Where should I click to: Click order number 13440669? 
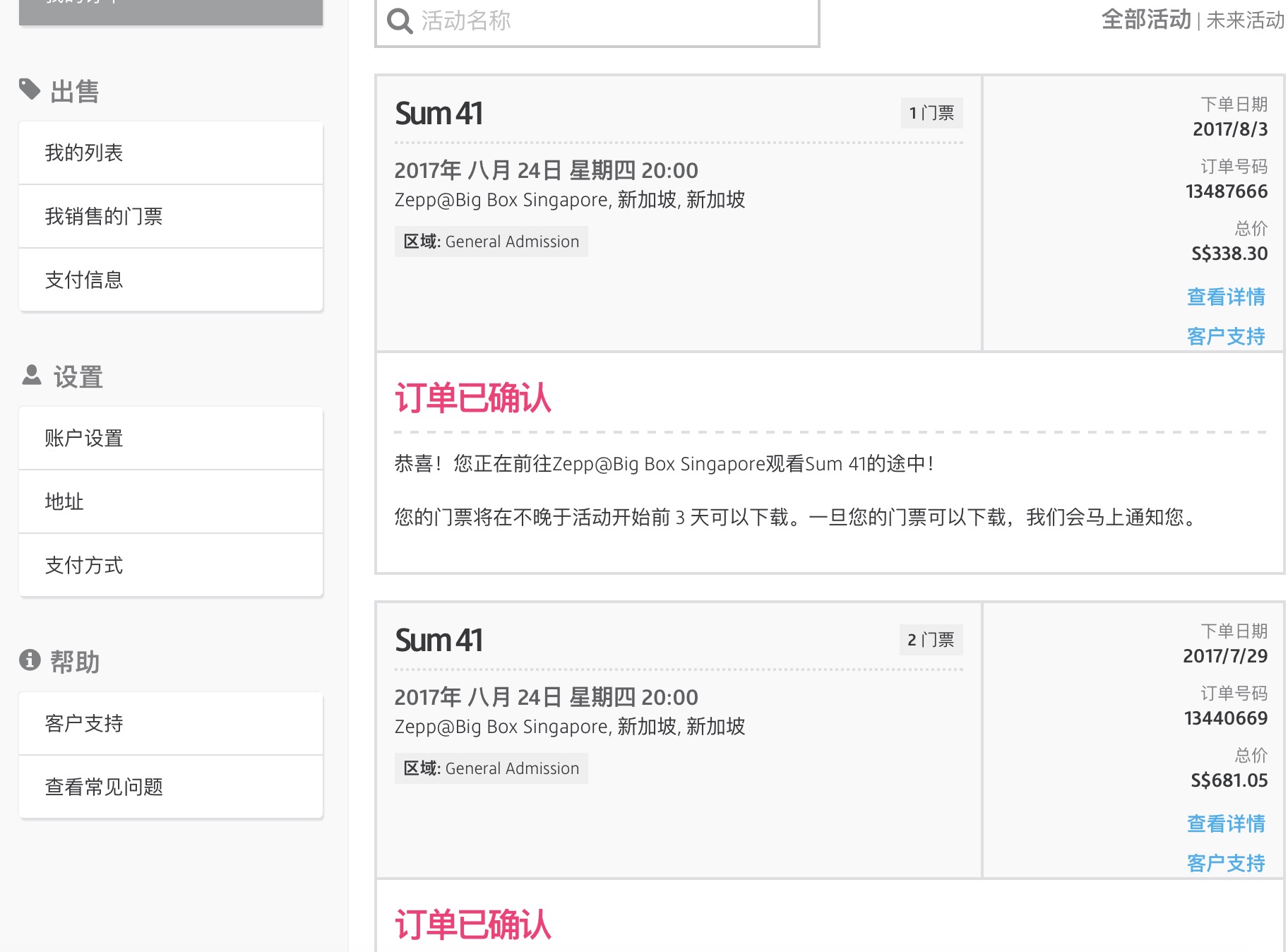click(x=1226, y=718)
